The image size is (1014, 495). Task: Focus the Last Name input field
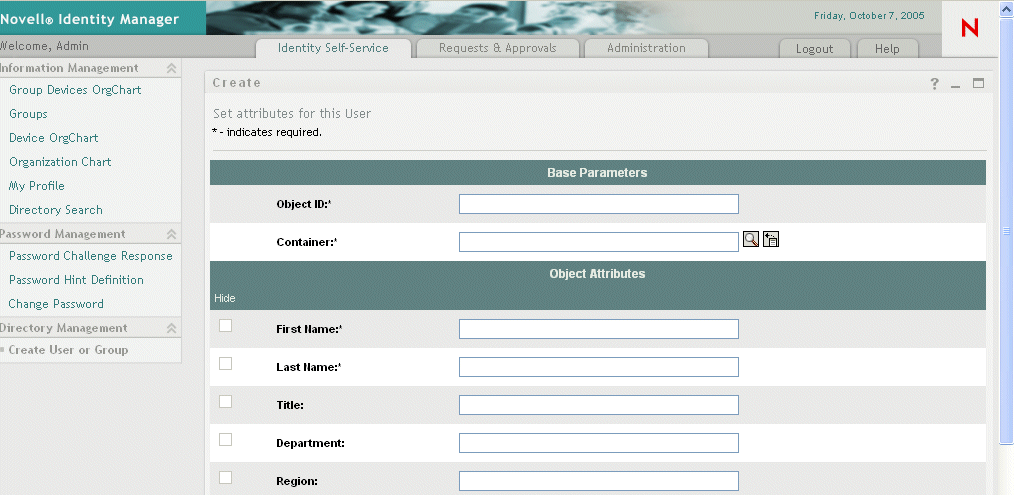pos(599,367)
